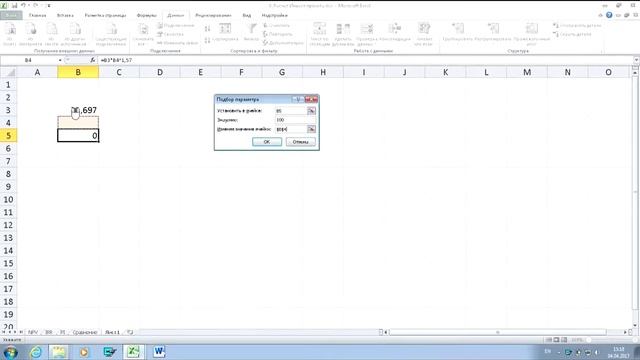Switch to the Review ribbon tab
The height and width of the screenshot is (360, 640).
coord(213,15)
